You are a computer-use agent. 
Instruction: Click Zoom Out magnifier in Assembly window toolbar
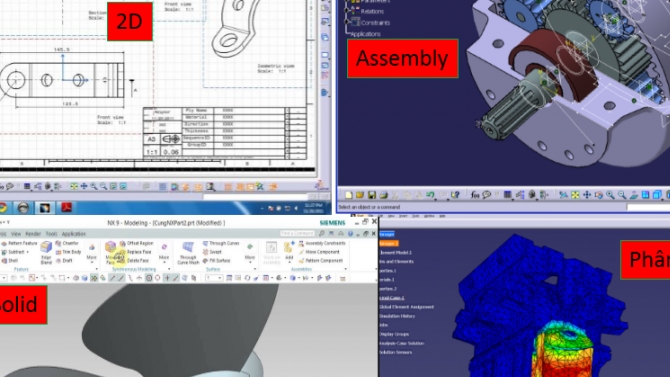click(622, 195)
